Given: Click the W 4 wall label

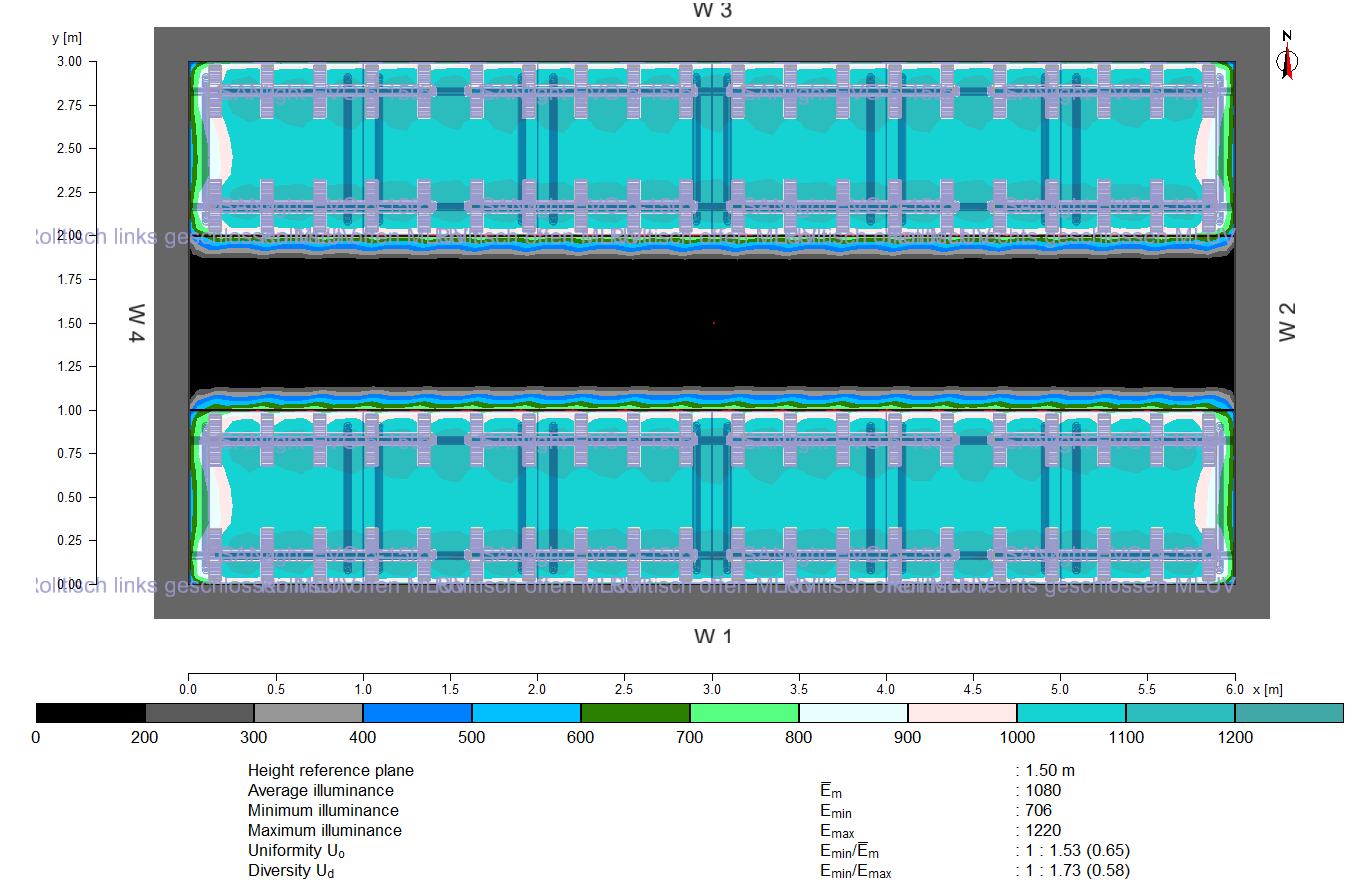Looking at the screenshot, I should click(137, 323).
